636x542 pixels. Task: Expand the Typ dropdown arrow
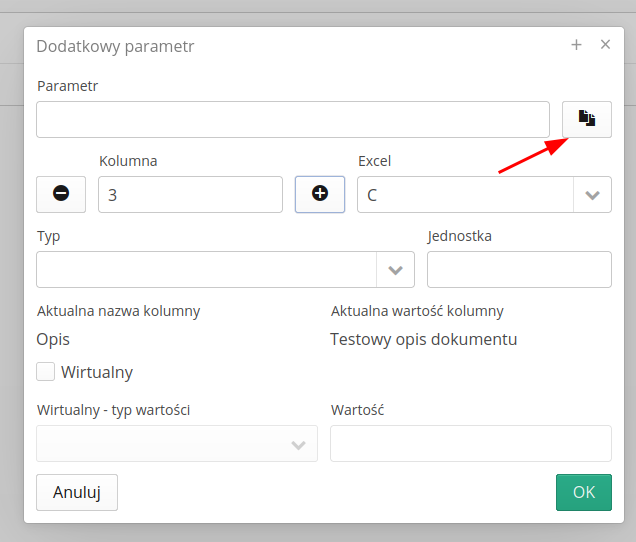(x=395, y=270)
